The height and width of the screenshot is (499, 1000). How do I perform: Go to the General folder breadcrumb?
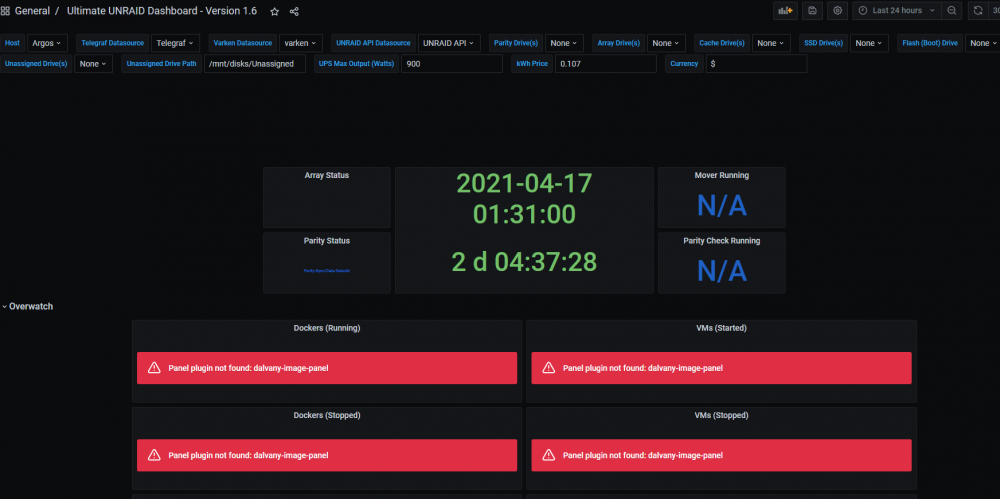pos(32,11)
